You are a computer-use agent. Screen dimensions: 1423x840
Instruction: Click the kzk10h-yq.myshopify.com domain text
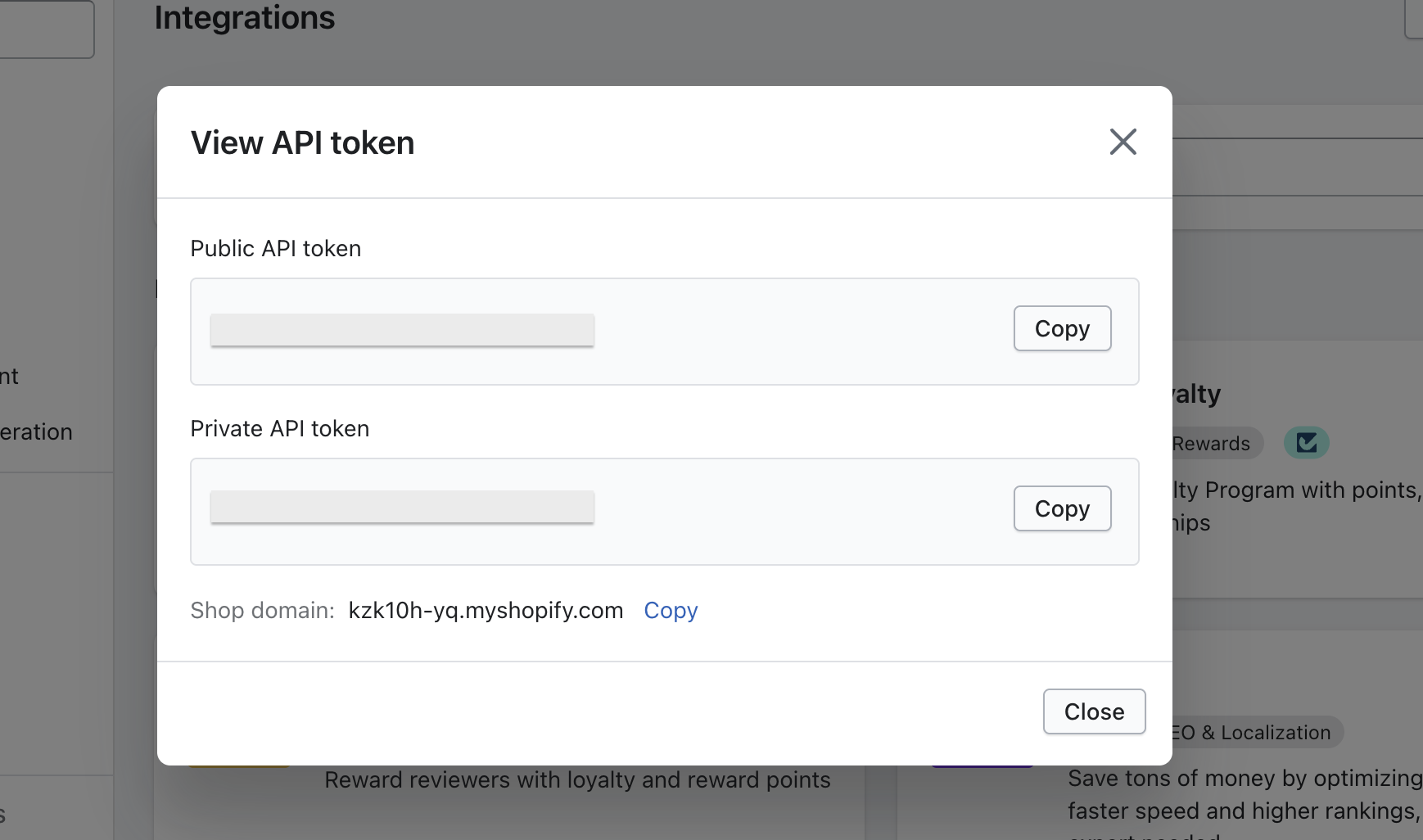point(486,611)
